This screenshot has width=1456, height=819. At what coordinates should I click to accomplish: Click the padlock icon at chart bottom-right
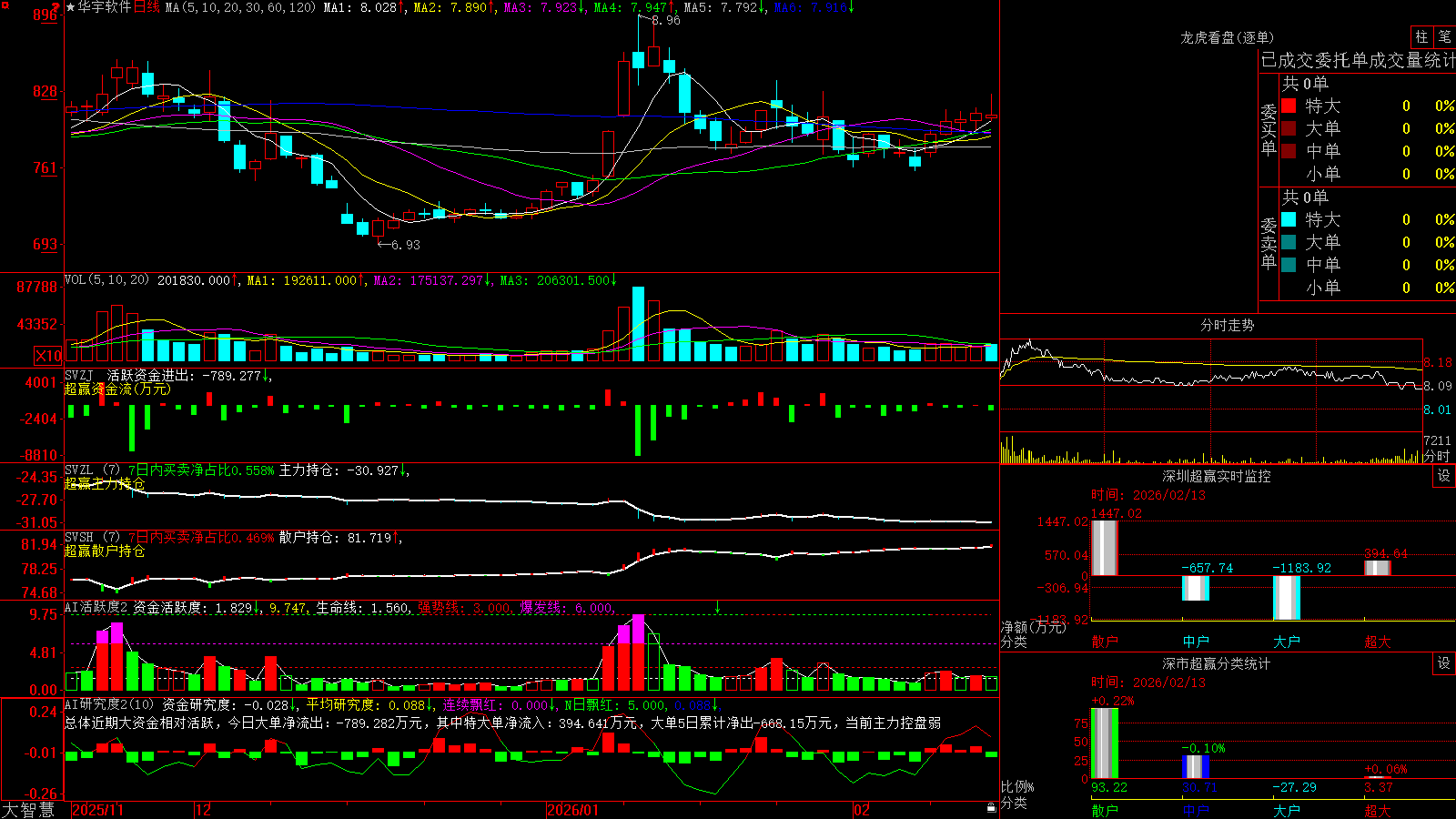(x=992, y=808)
